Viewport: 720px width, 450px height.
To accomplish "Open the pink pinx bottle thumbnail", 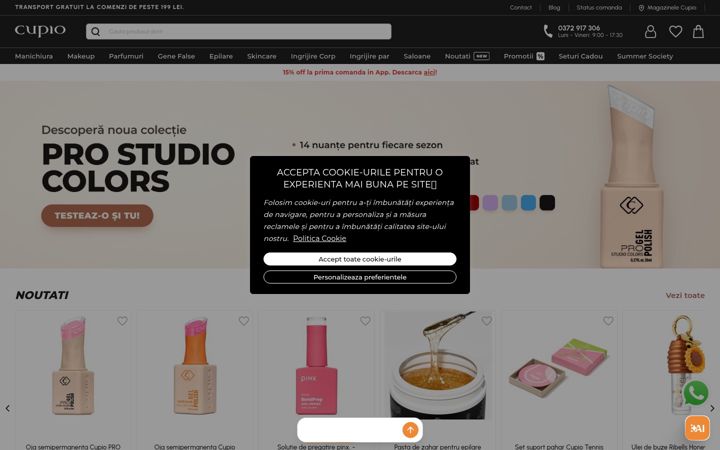I will click(x=316, y=365).
